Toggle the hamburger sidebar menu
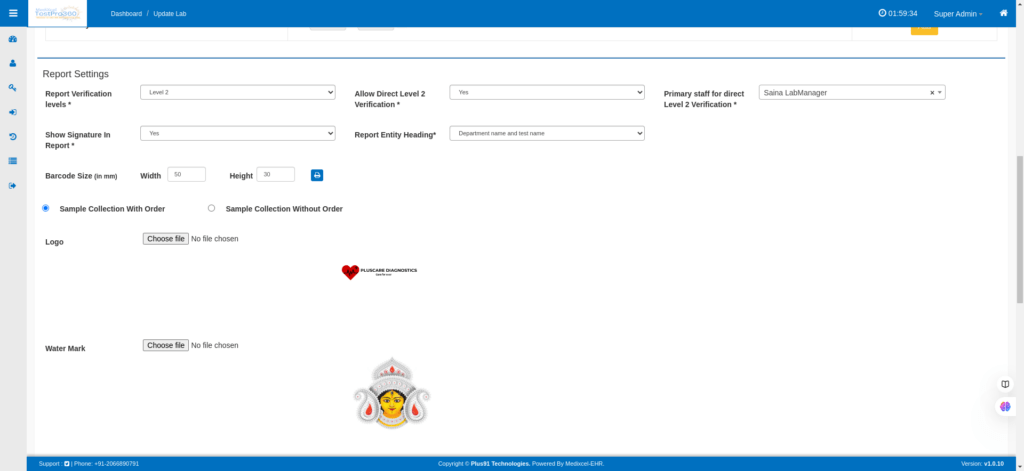 coord(13,13)
